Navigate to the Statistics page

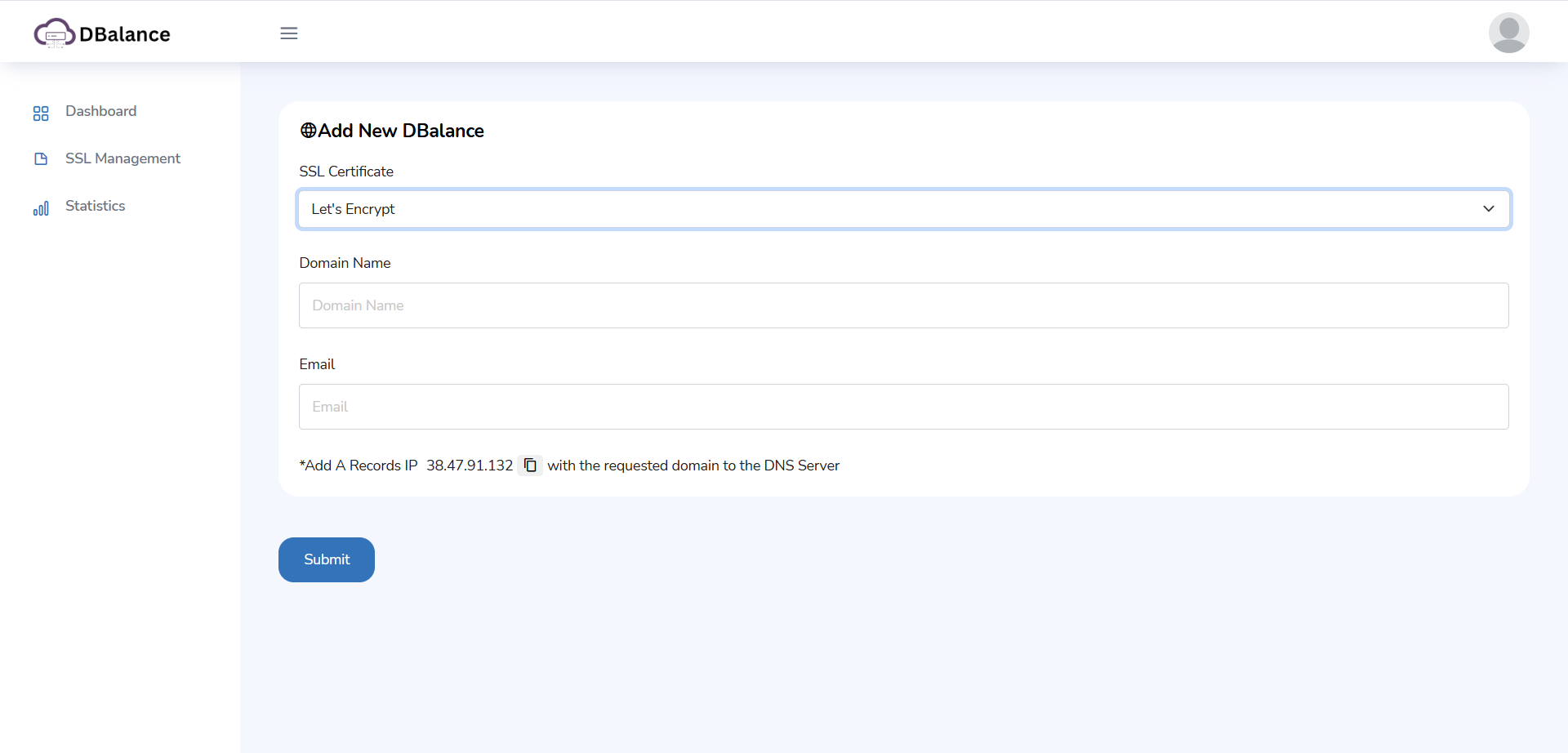click(x=95, y=206)
